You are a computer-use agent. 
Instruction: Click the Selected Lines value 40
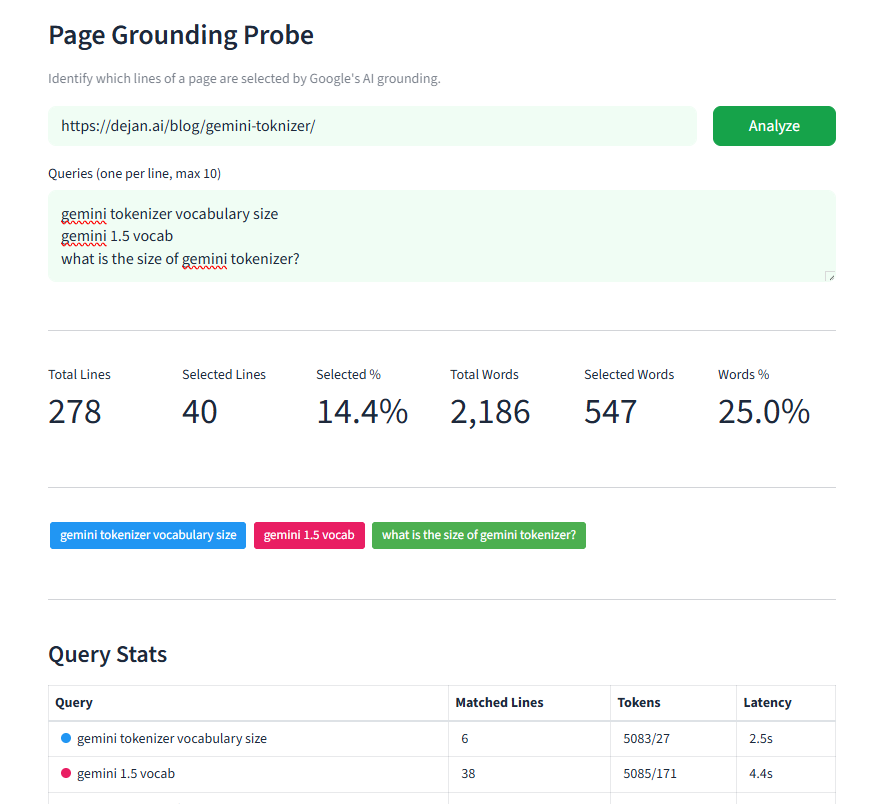[200, 412]
